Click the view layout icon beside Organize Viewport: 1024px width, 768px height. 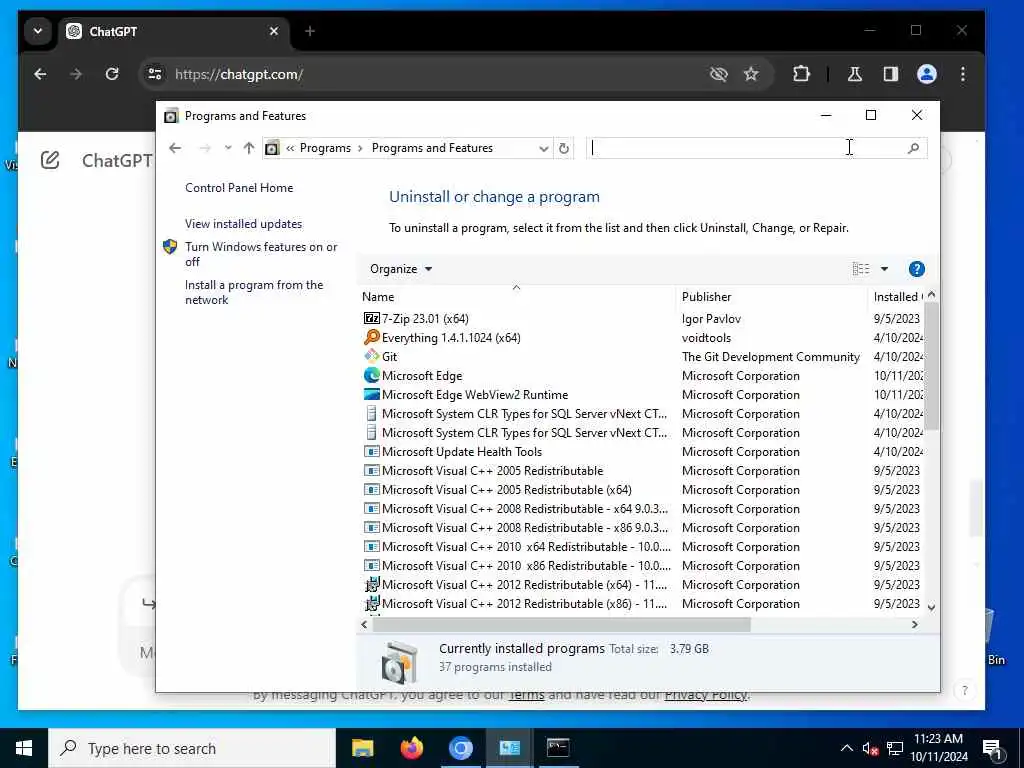(861, 269)
